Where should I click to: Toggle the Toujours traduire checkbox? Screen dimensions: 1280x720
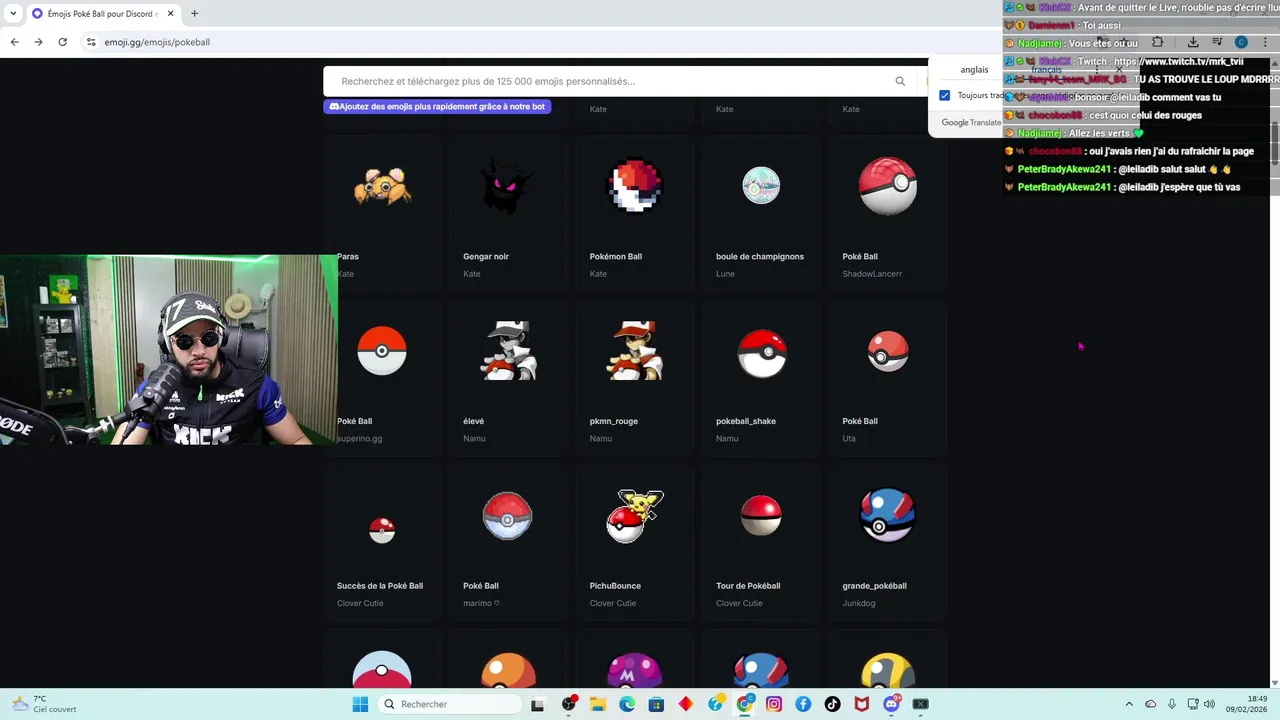(x=944, y=95)
